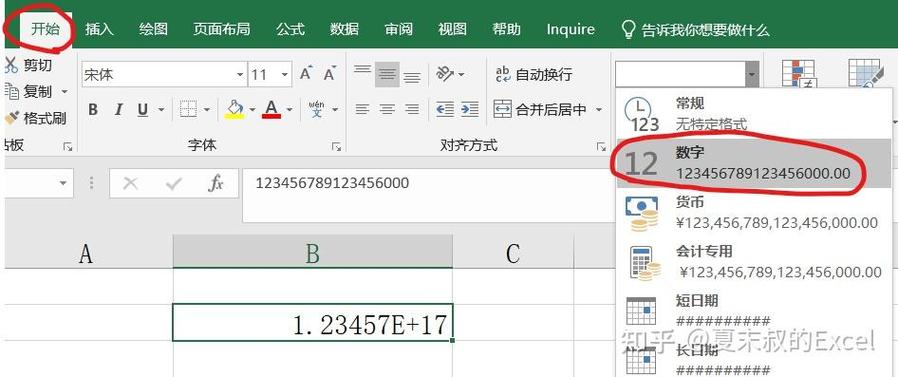Apply cell borders icon

(188, 109)
